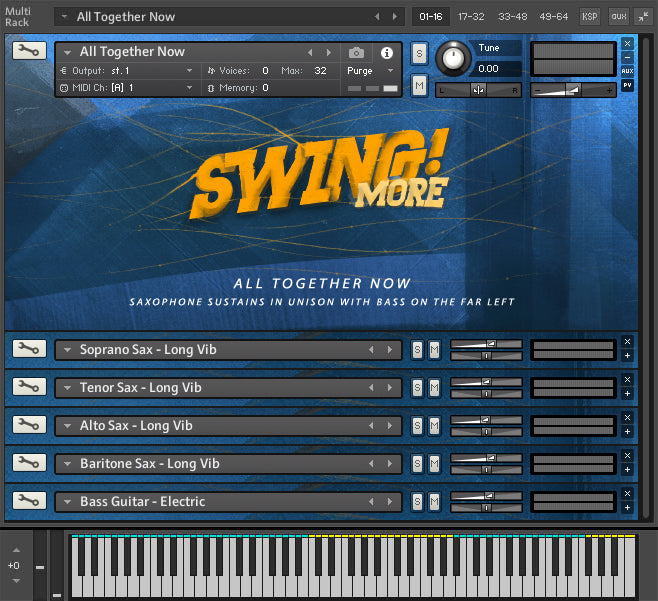
Task: Remove the Tenor Sax instrument with X
Action: (627, 379)
